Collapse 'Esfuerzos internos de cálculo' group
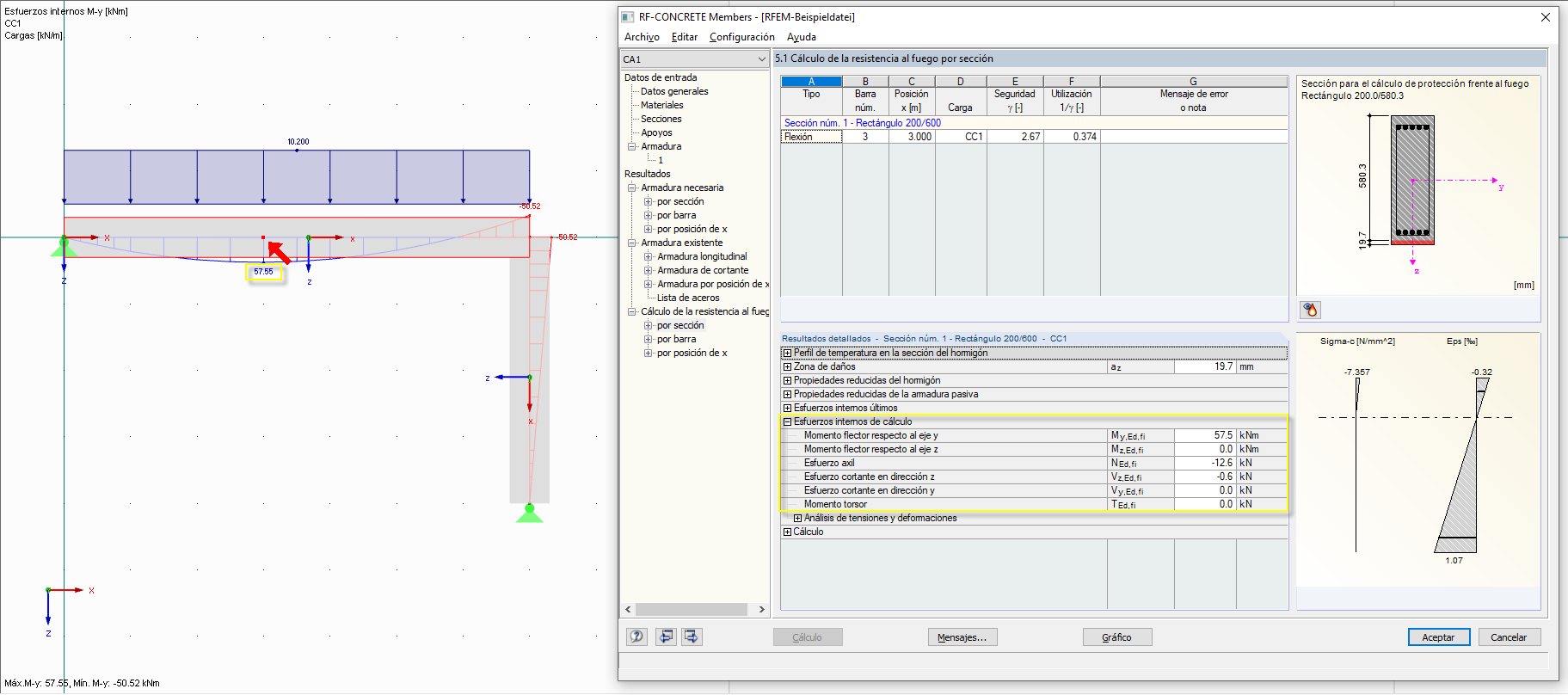 (x=787, y=421)
